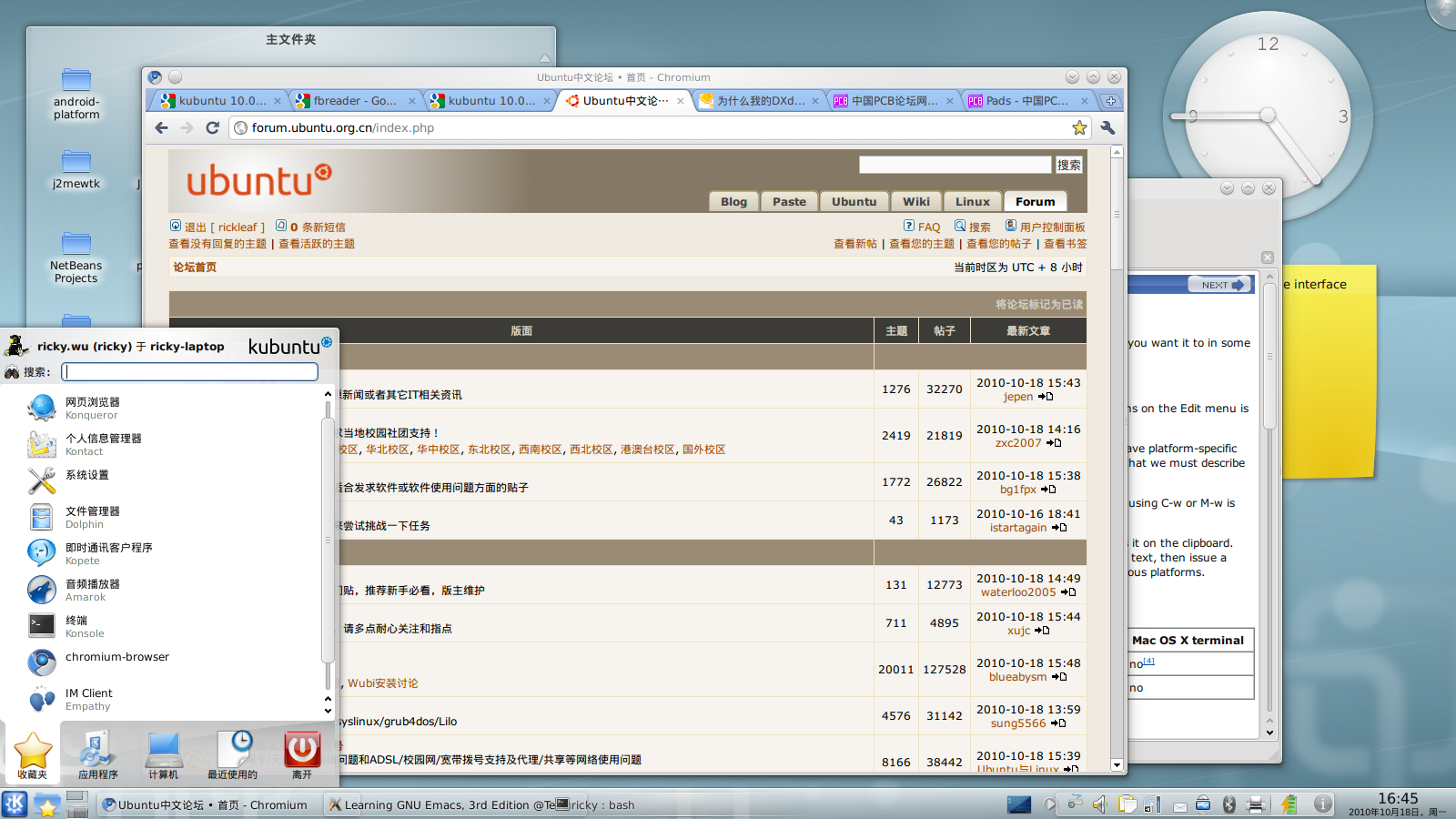Open the Wiki navigation tab
1456x819 pixels.
pos(916,201)
